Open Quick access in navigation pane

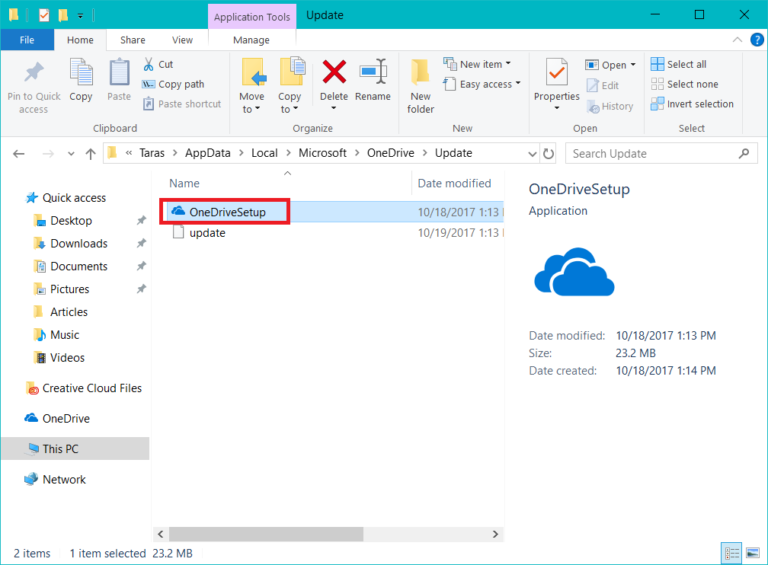(74, 198)
